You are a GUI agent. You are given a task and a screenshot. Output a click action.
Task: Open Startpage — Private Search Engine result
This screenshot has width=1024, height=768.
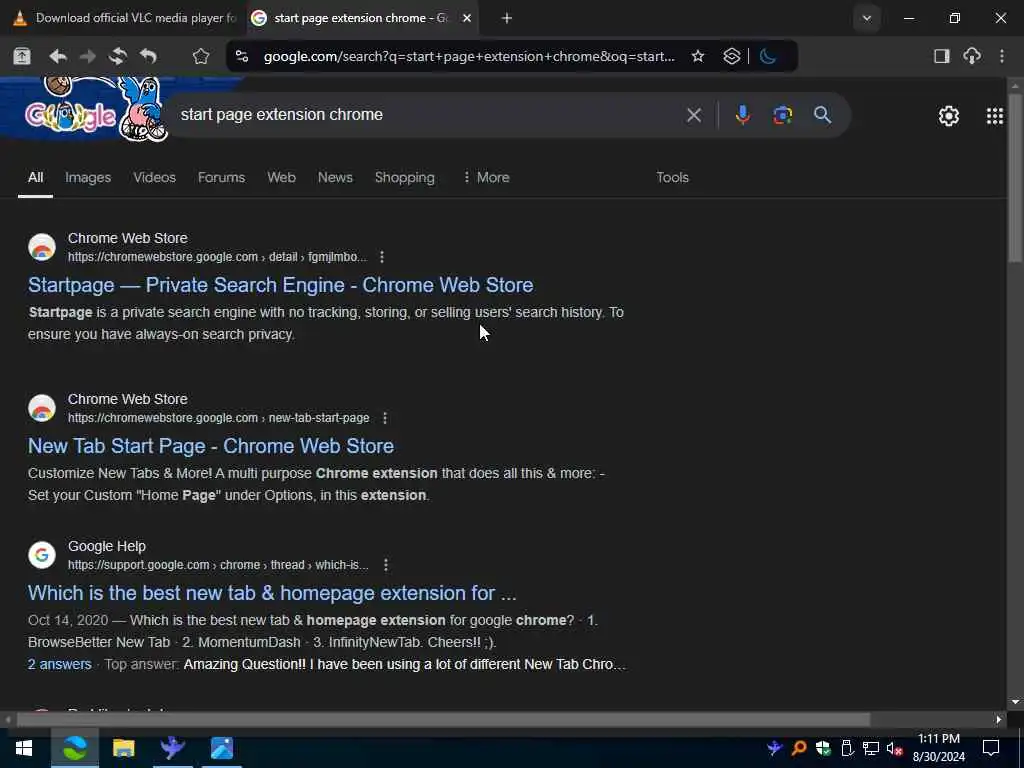(281, 285)
